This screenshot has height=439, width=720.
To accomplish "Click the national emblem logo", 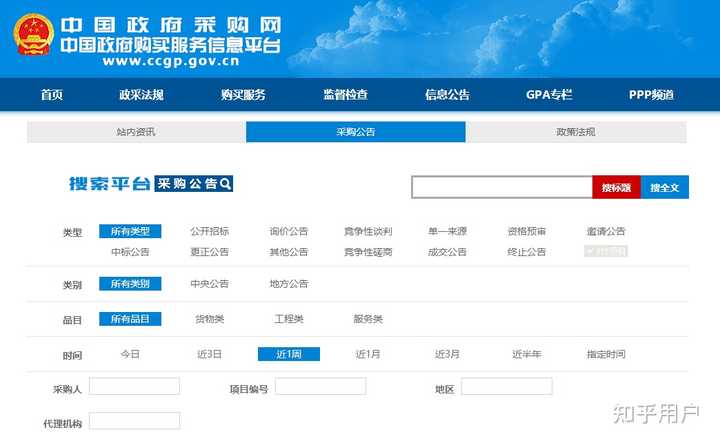I will coord(34,35).
